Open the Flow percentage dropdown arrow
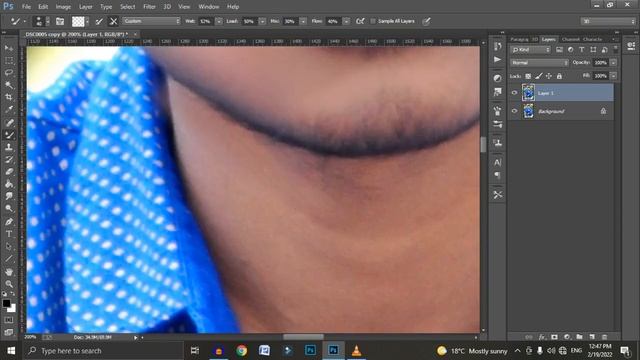The height and width of the screenshot is (360, 640). [346, 21]
